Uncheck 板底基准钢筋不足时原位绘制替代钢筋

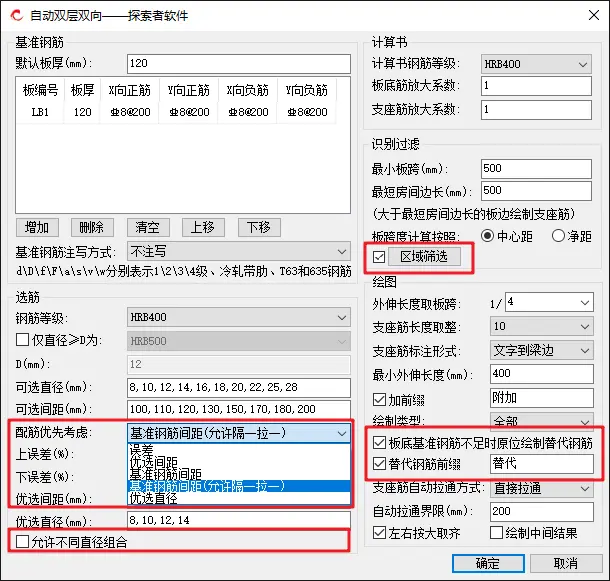[x=379, y=442]
